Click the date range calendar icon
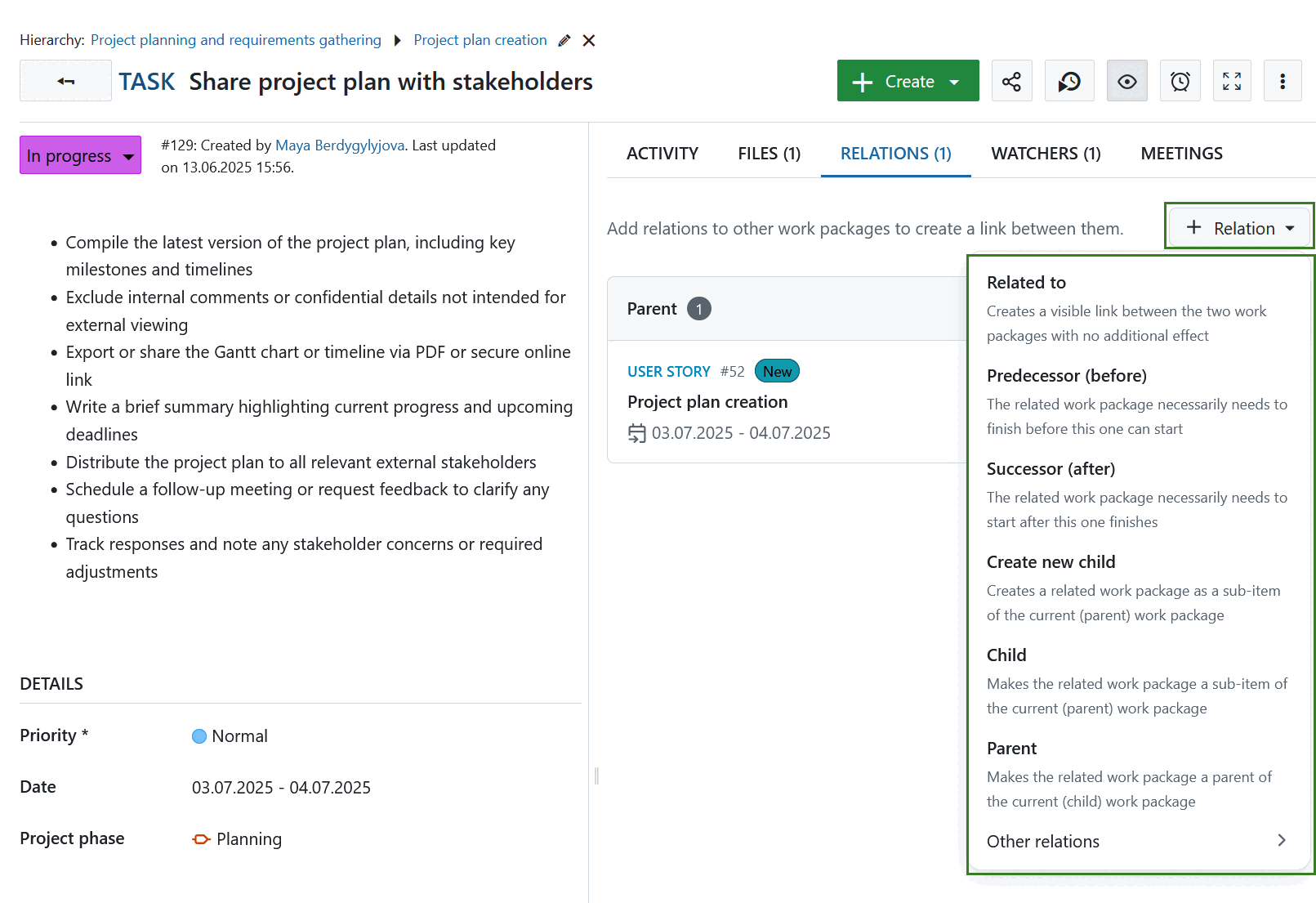Screen dimensions: 1316x903 click(636, 433)
